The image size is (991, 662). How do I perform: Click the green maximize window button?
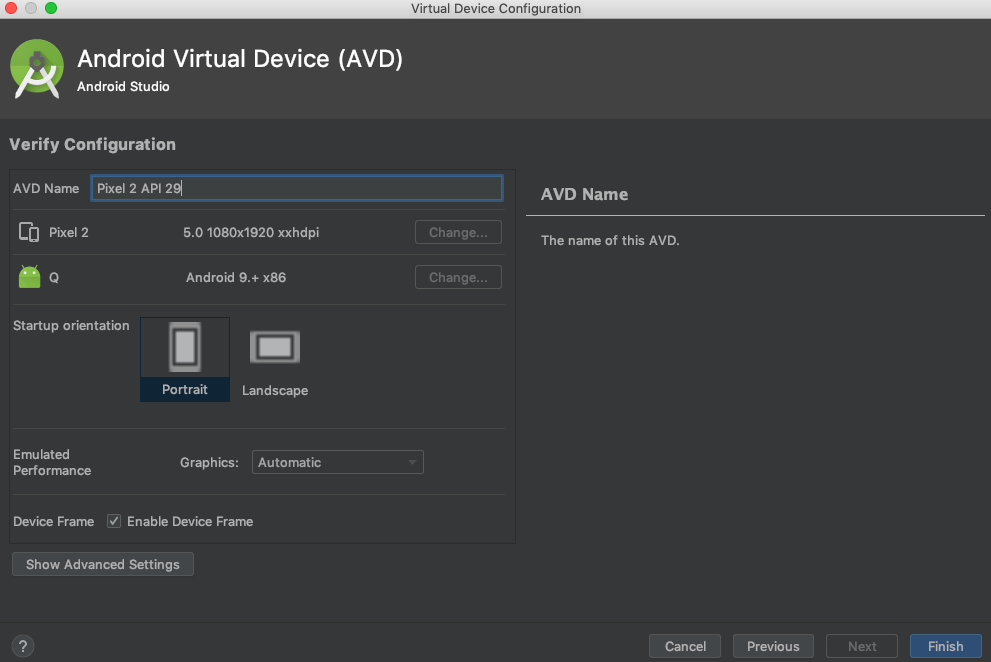tap(51, 8)
